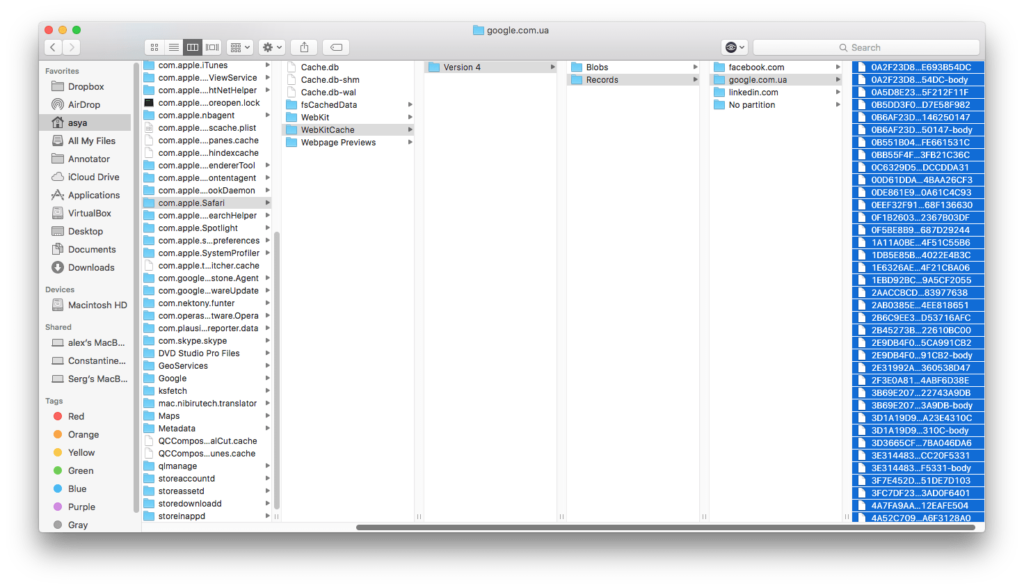Switch to cover flow view
Screen dimensions: 1024x588
[212, 47]
